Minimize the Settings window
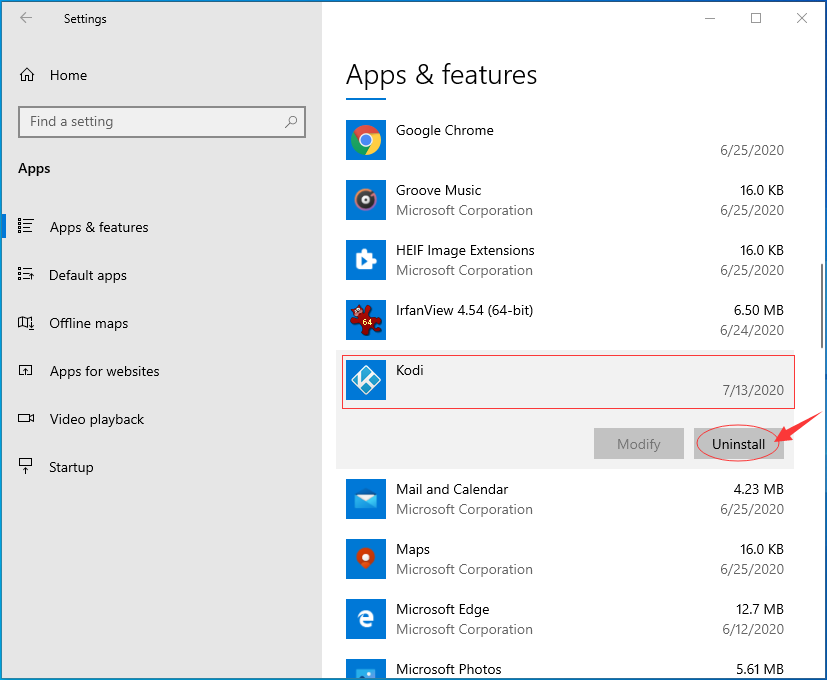 710,18
